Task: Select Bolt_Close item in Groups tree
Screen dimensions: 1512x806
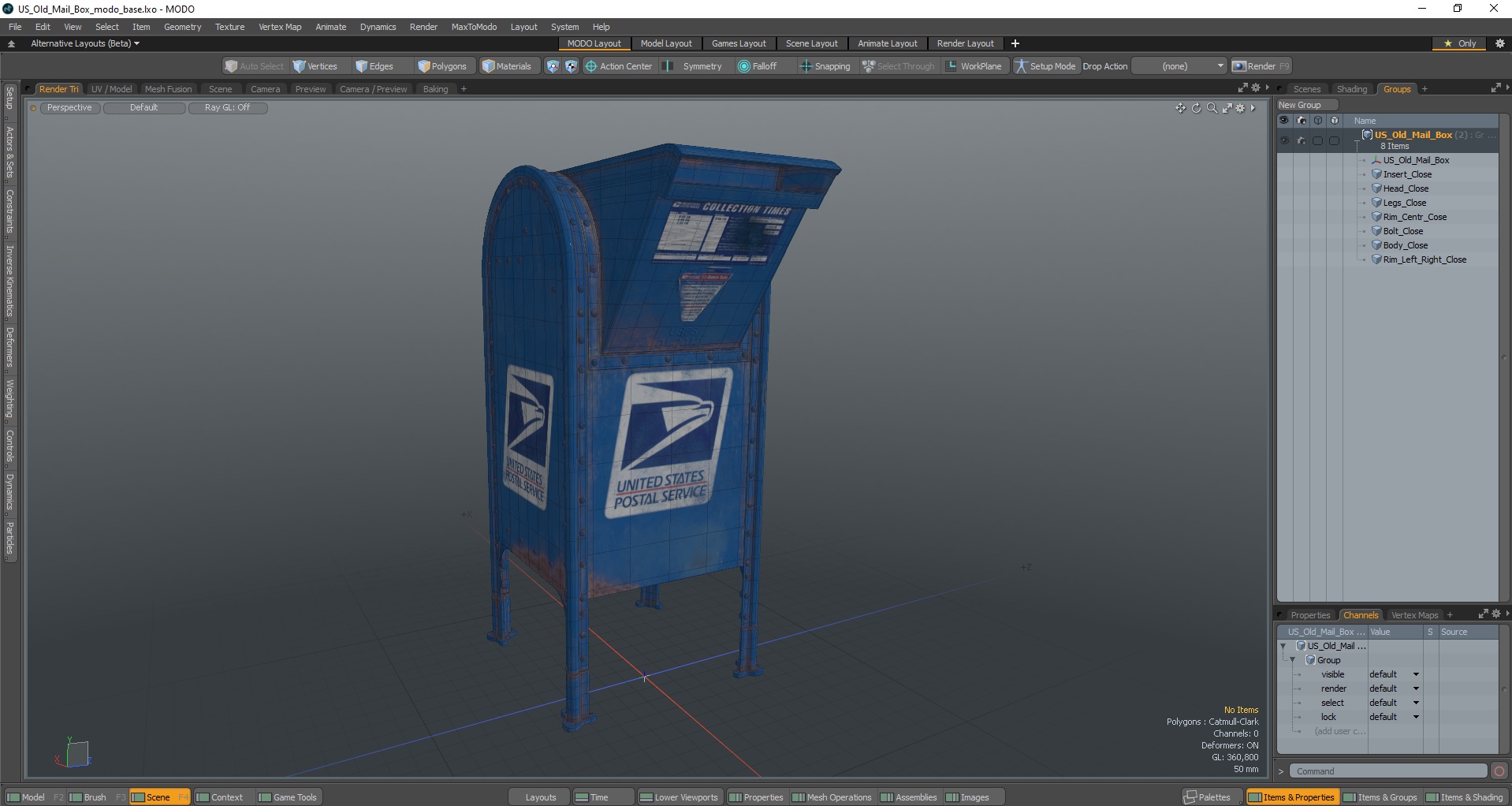Action: point(1403,231)
